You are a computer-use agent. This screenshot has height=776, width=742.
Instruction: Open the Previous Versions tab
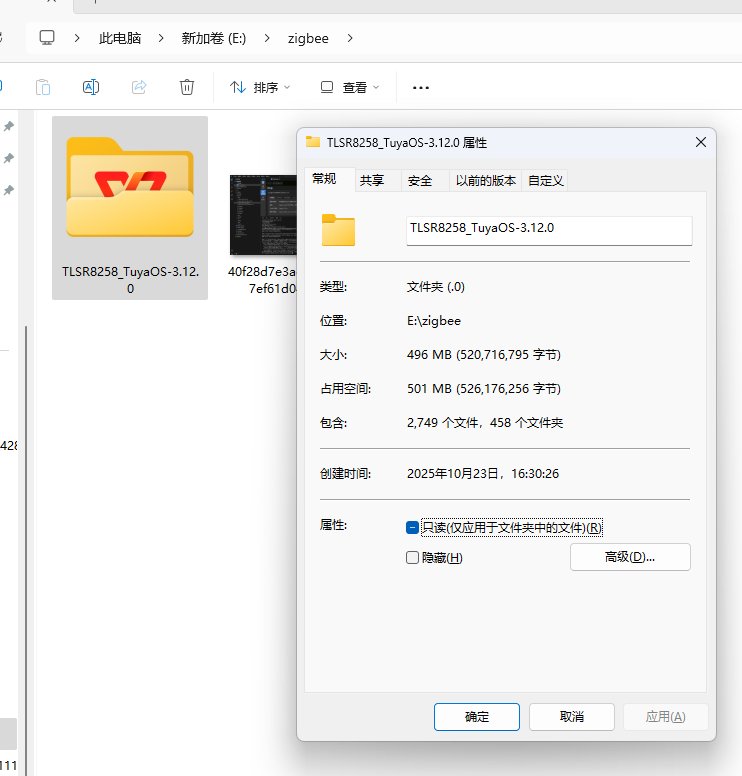click(x=485, y=180)
